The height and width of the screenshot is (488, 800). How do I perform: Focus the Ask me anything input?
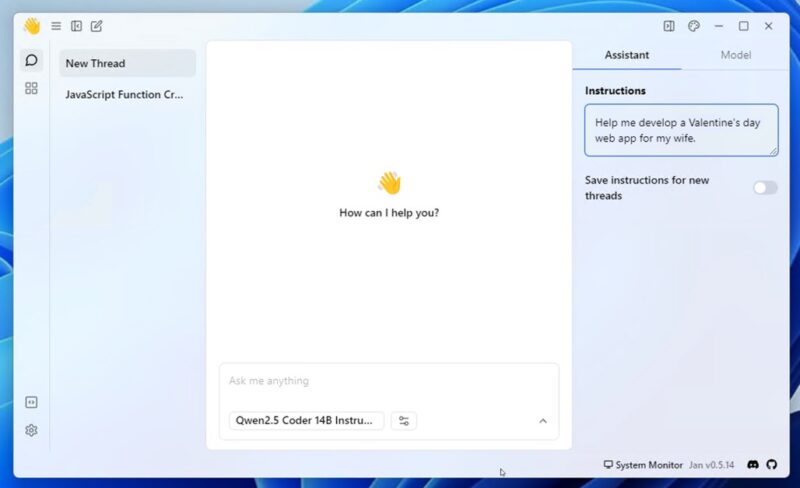pyautogui.click(x=388, y=381)
